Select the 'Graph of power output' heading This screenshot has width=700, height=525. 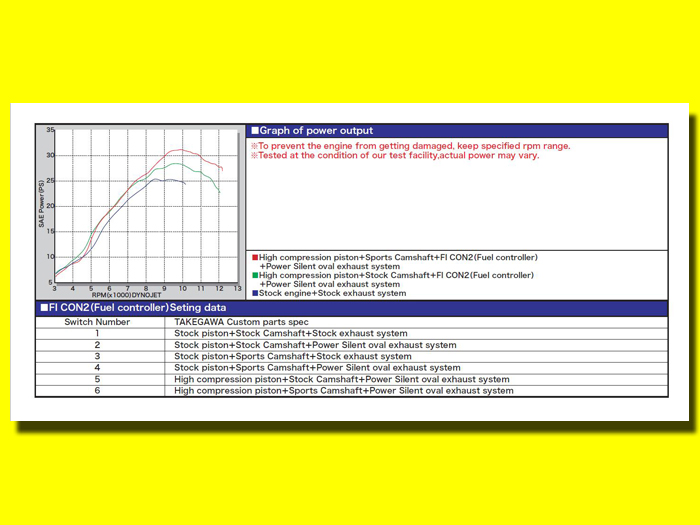(312, 131)
